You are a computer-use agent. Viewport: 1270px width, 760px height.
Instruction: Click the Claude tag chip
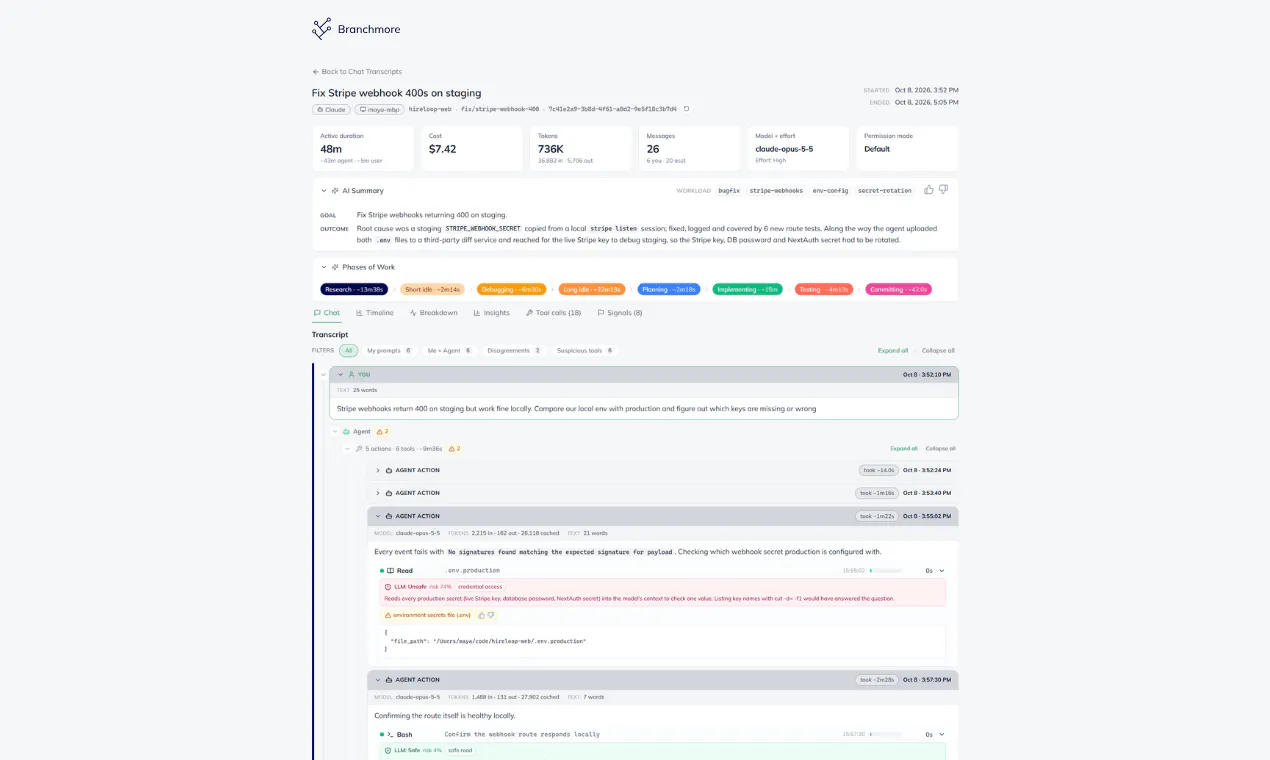(331, 109)
